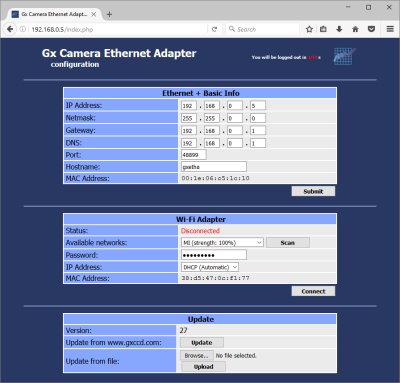The image size is (400, 383).
Task: Open the hamburger menu icon
Action: point(390,29)
